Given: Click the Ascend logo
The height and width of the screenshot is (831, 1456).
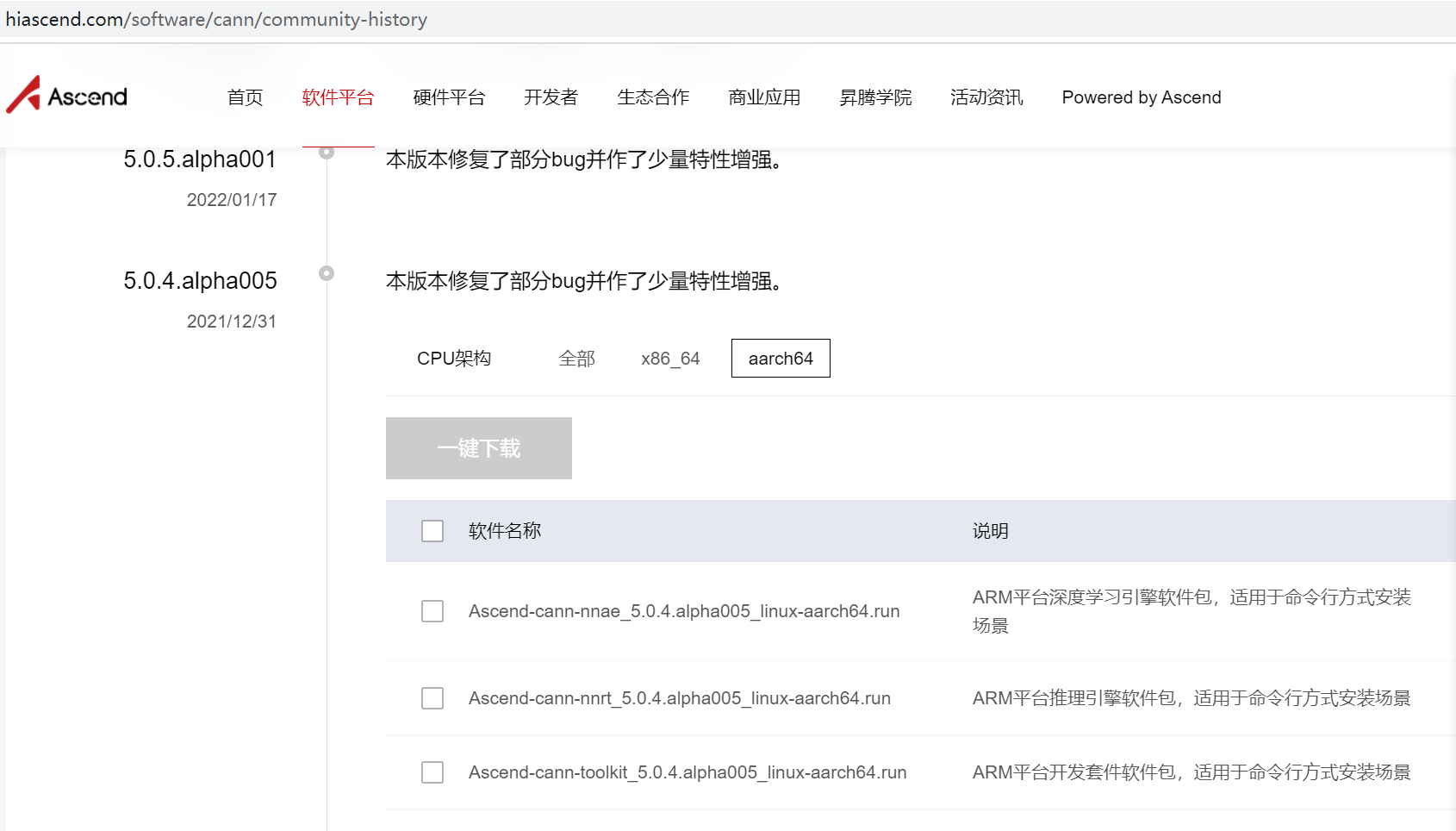Looking at the screenshot, I should 67,96.
